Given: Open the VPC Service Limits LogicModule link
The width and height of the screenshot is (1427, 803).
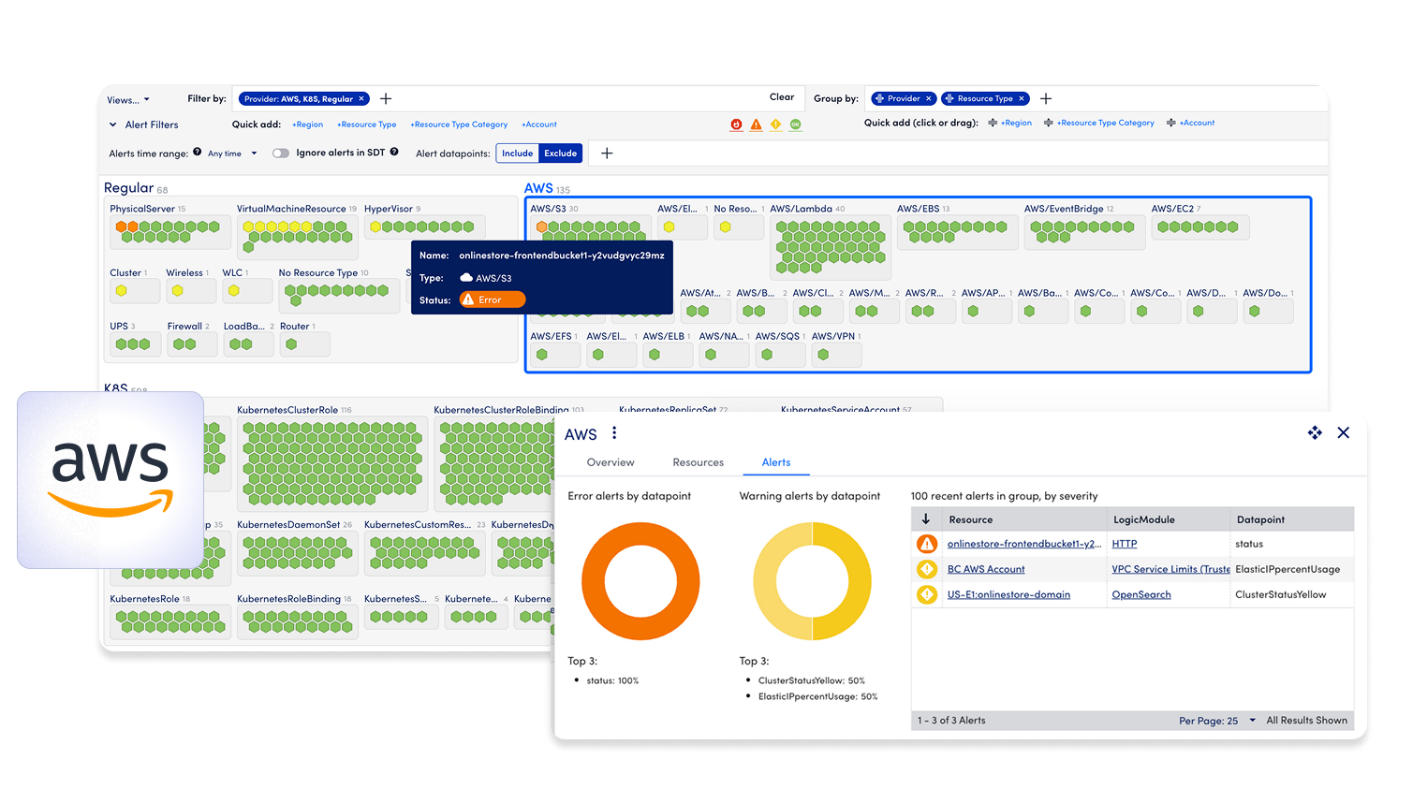Looking at the screenshot, I should tap(1171, 569).
